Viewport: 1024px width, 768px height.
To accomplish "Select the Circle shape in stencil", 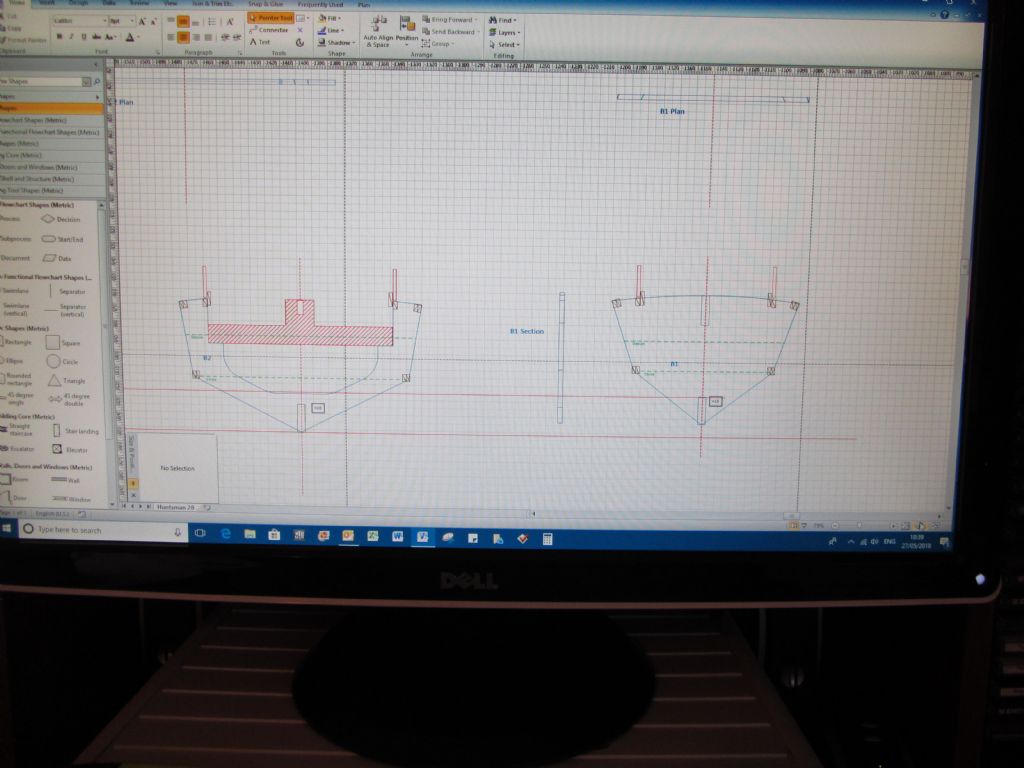I will pos(62,362).
